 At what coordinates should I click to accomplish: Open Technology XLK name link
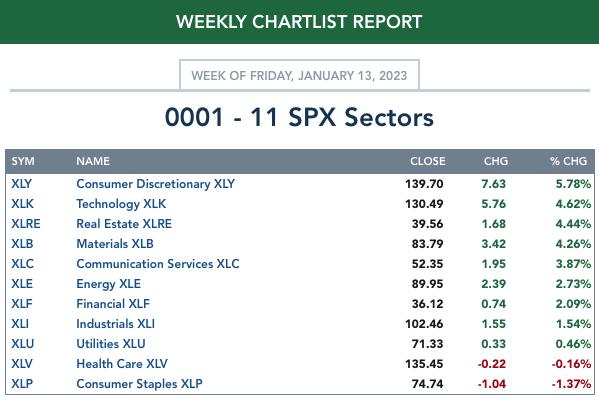pyautogui.click(x=121, y=204)
